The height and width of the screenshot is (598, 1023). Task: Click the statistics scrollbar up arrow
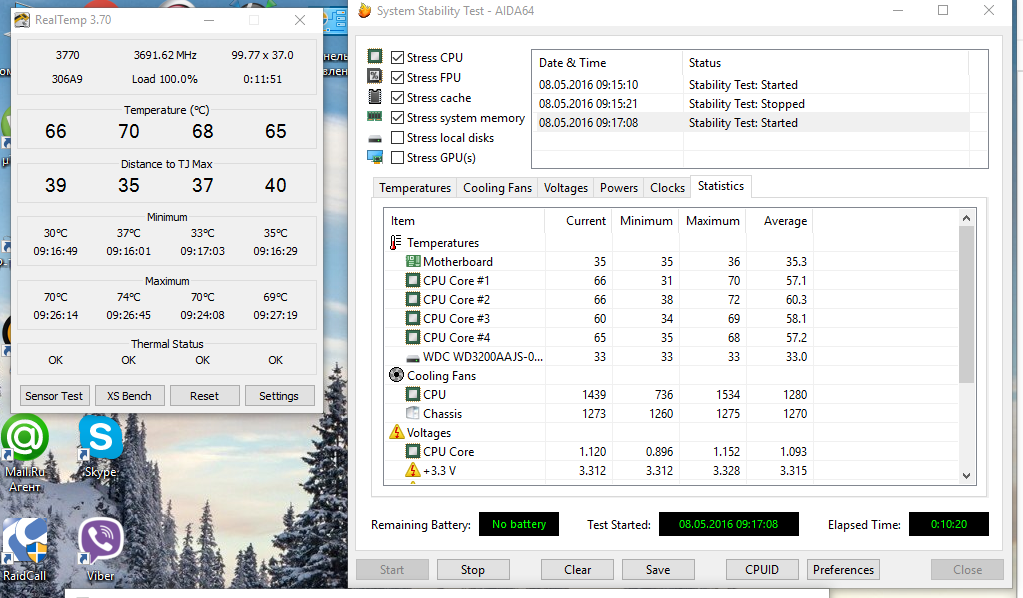click(x=966, y=218)
